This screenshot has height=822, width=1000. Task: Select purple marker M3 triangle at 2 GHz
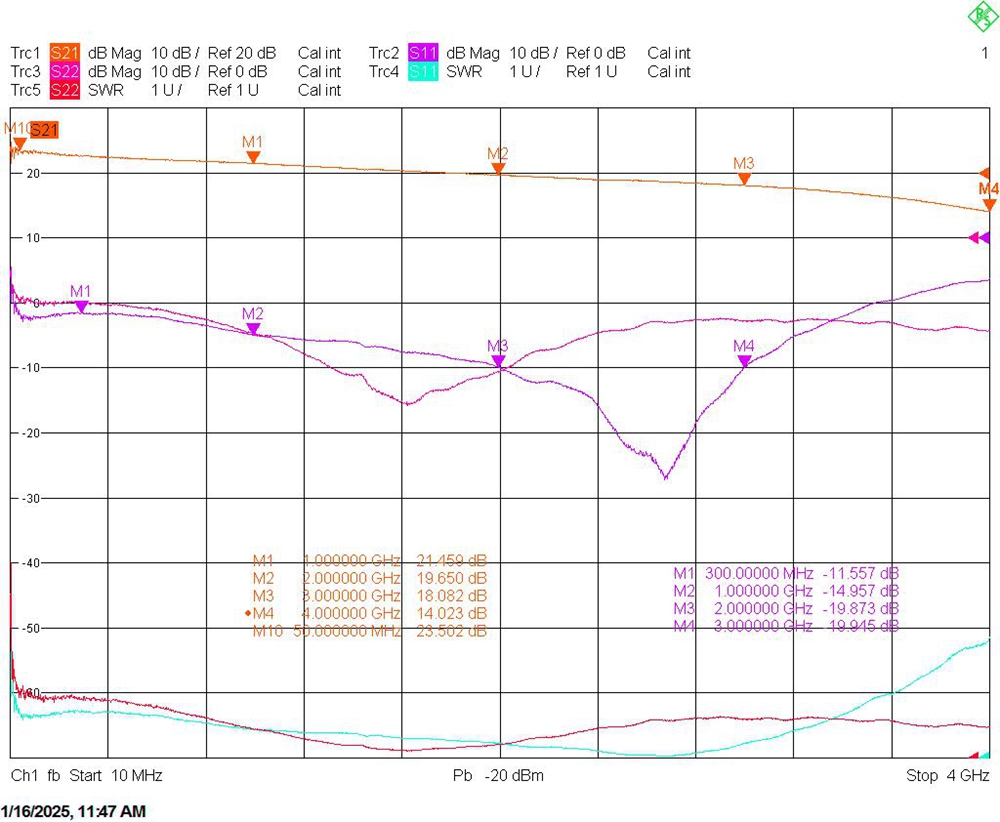pos(498,361)
